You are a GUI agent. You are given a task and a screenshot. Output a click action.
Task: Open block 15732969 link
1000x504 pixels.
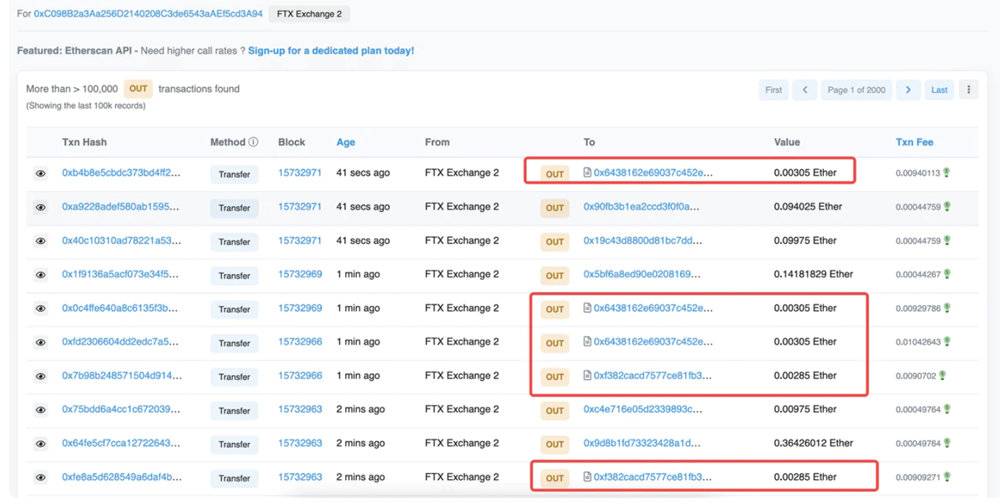(300, 274)
